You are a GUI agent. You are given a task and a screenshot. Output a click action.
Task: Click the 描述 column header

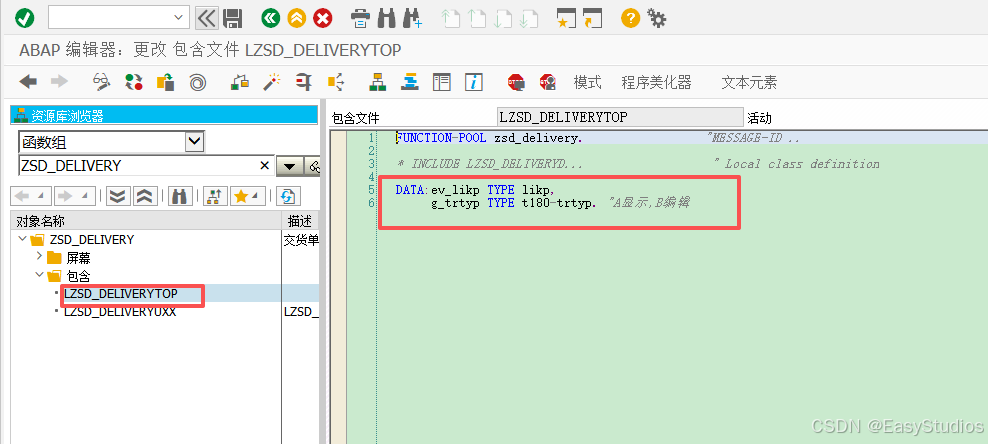click(301, 221)
